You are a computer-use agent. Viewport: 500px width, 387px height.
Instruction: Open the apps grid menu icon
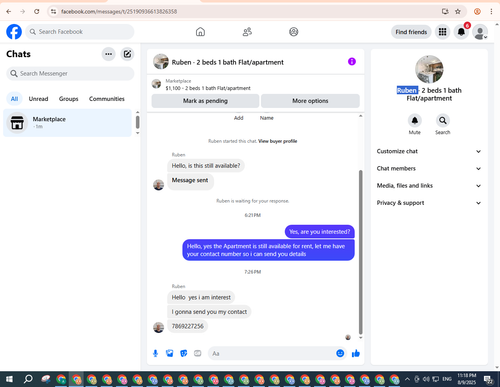coord(442,32)
